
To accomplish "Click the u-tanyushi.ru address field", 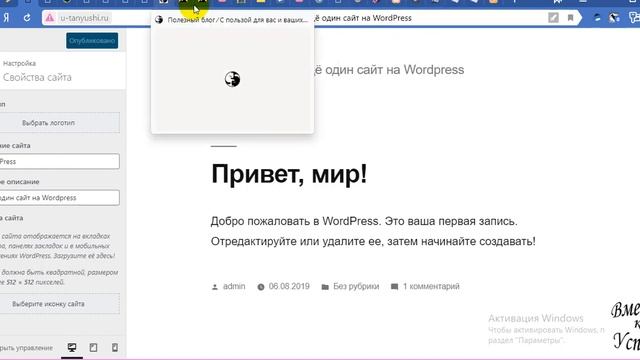I will 84,18.
